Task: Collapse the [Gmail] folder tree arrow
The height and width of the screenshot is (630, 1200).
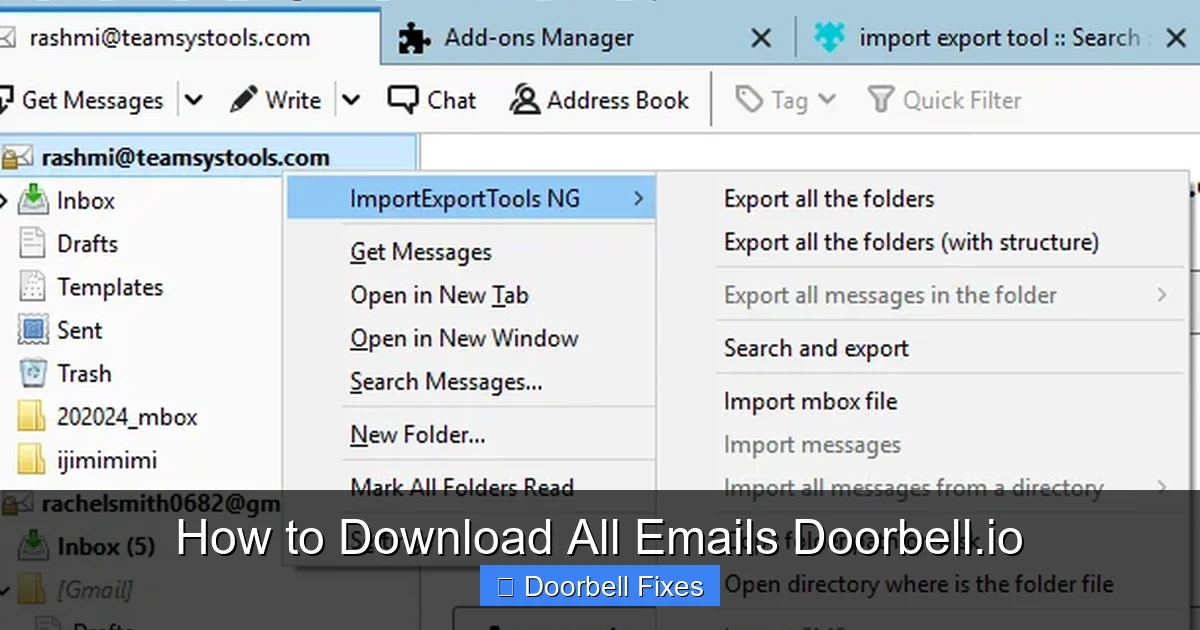Action: [6, 590]
